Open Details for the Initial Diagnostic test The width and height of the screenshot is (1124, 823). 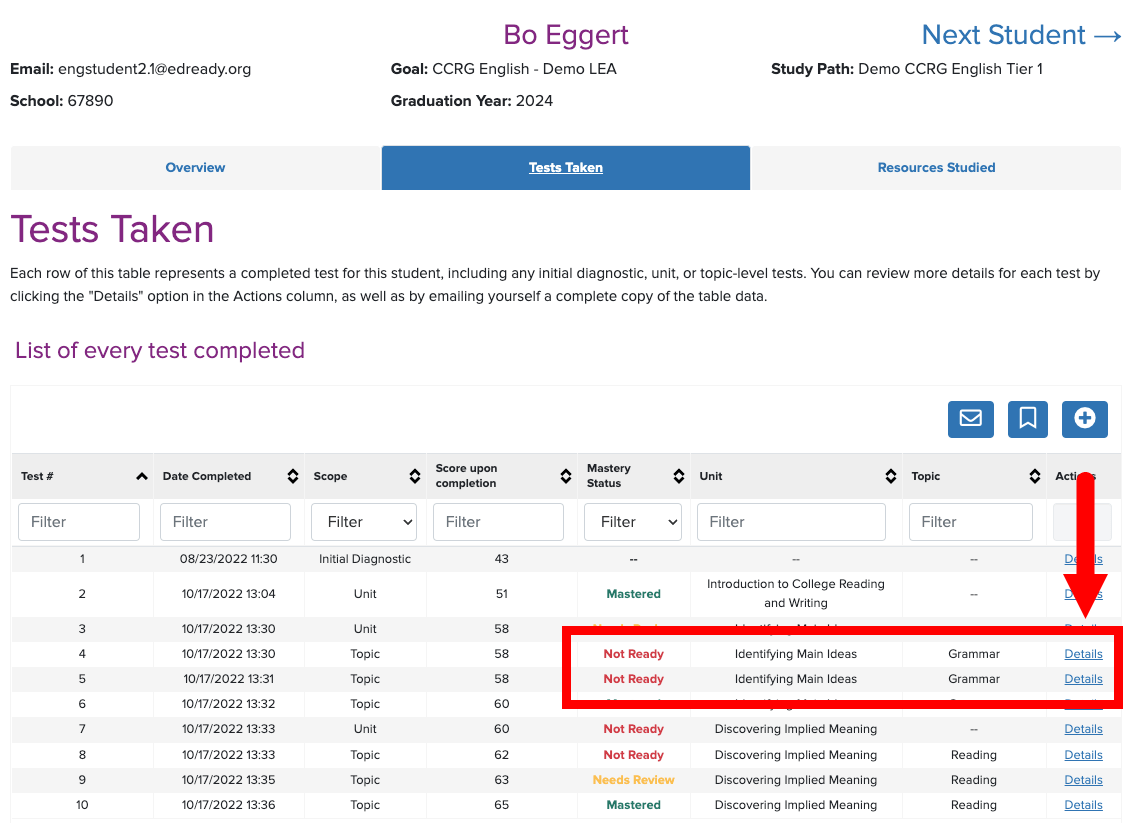tap(1083, 558)
